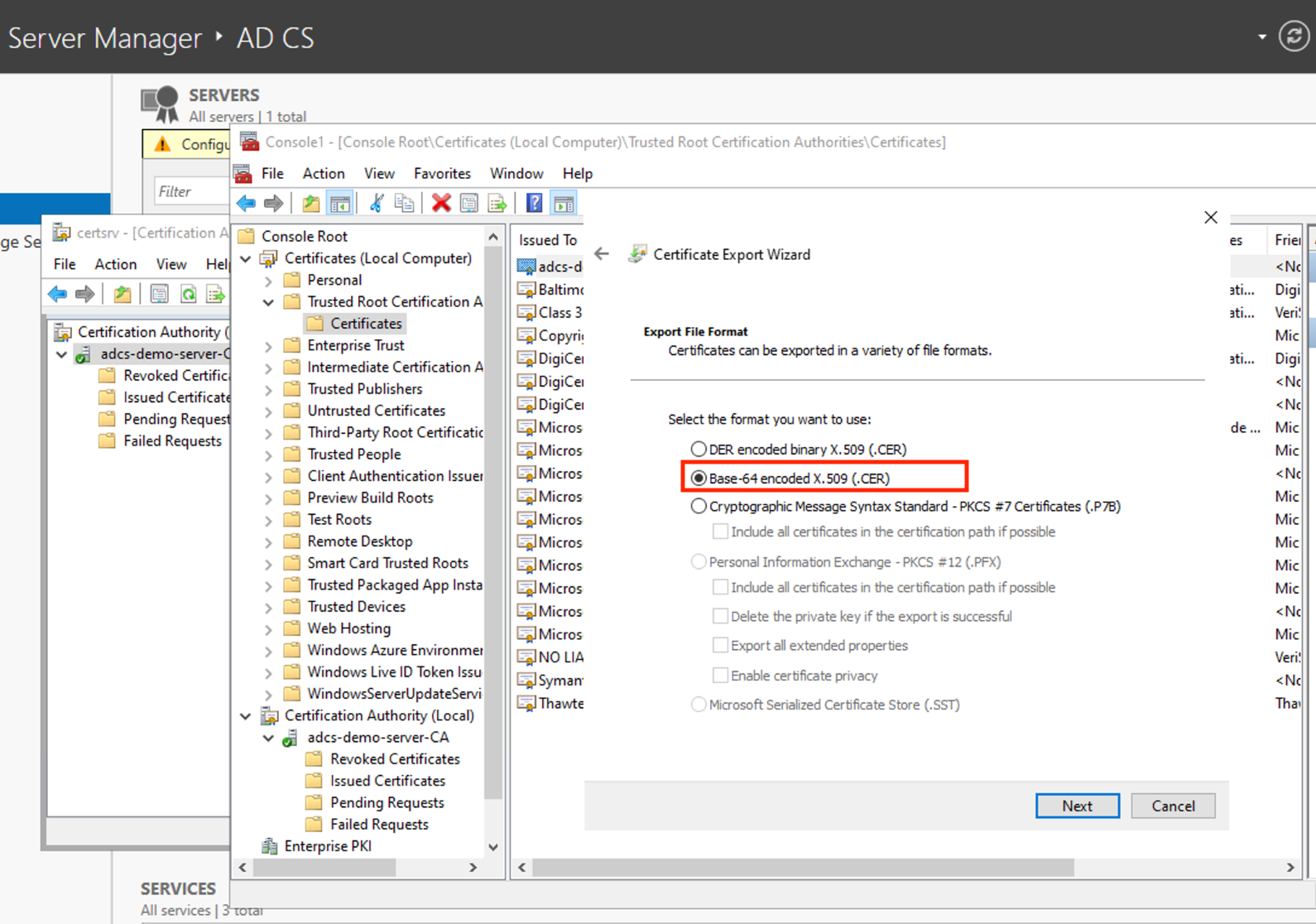The width and height of the screenshot is (1316, 924).
Task: Select Issued Certificates in Console1 tree
Action: (x=377, y=781)
